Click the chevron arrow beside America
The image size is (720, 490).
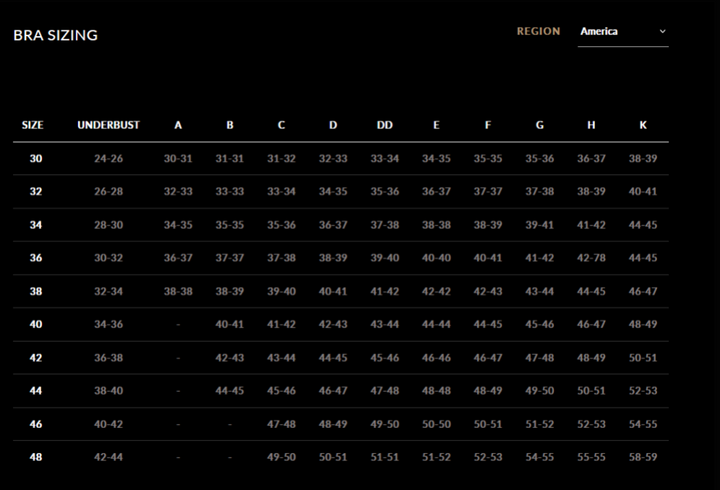(x=662, y=32)
